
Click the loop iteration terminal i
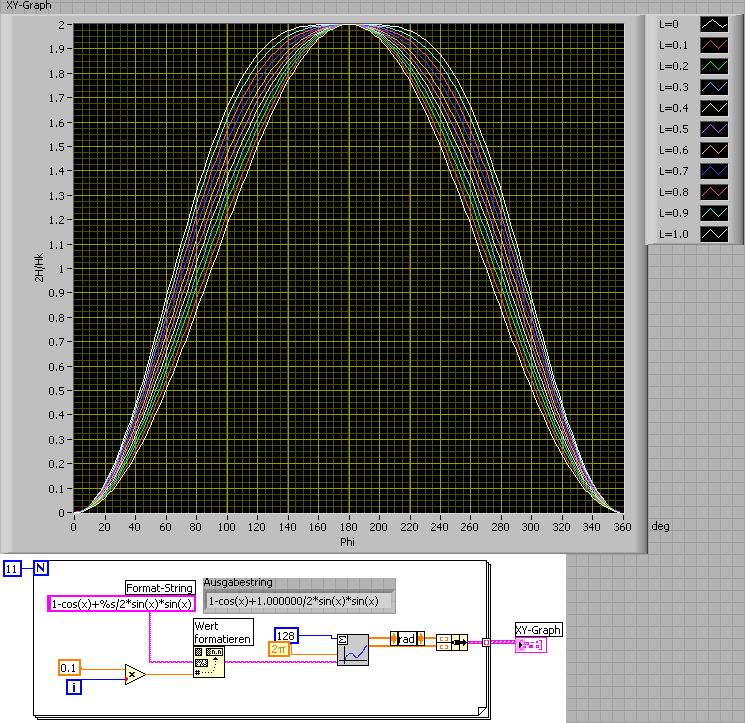[74, 687]
